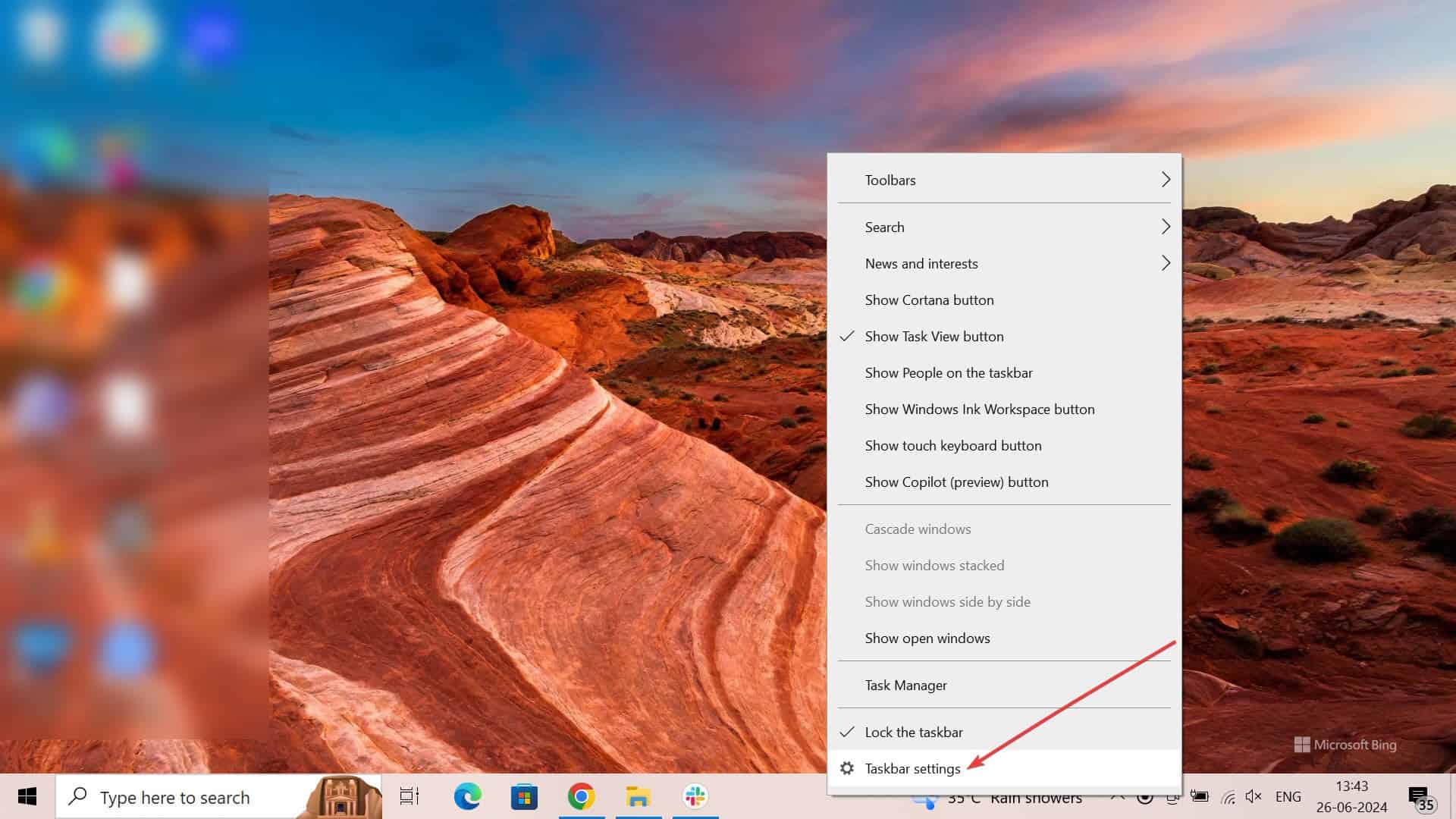Launch Google Chrome from the taskbar
Image resolution: width=1456 pixels, height=819 pixels.
tap(582, 796)
